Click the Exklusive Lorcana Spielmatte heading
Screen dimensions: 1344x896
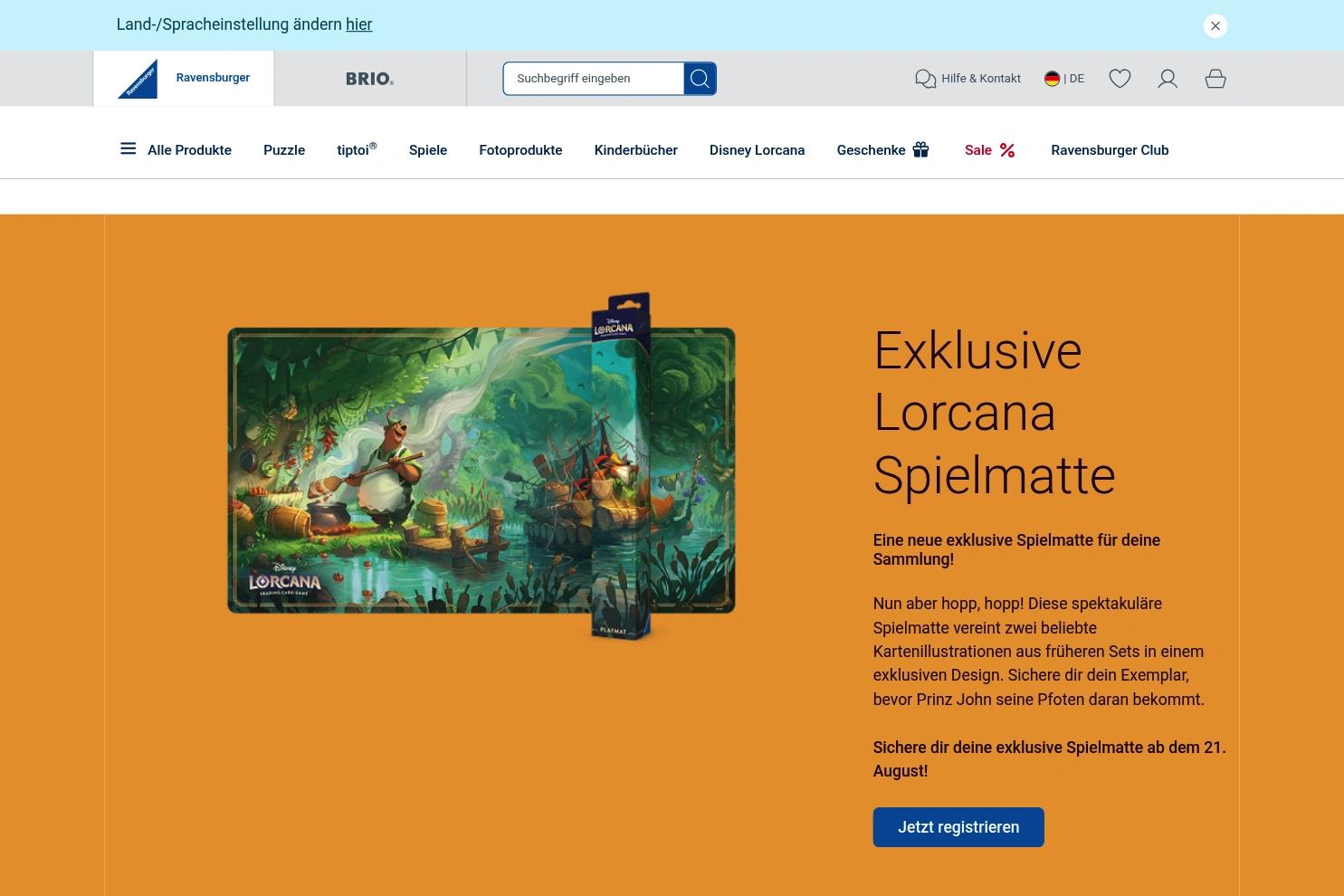995,413
